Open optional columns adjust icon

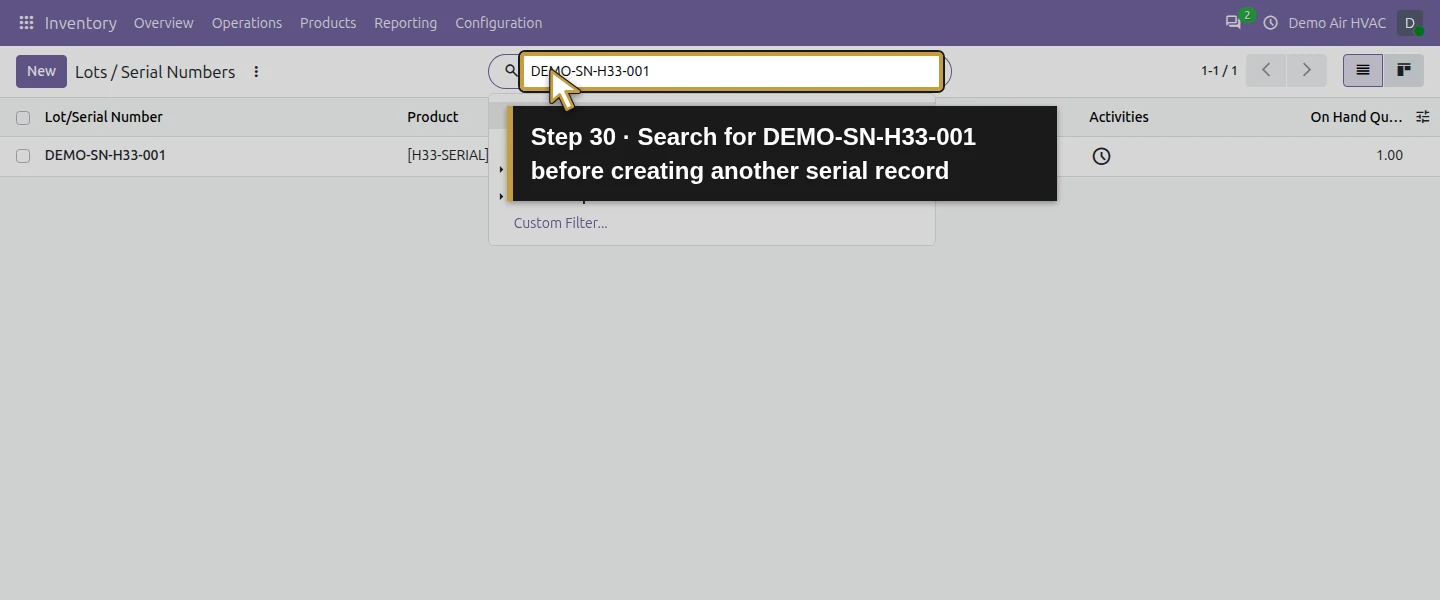tap(1423, 117)
